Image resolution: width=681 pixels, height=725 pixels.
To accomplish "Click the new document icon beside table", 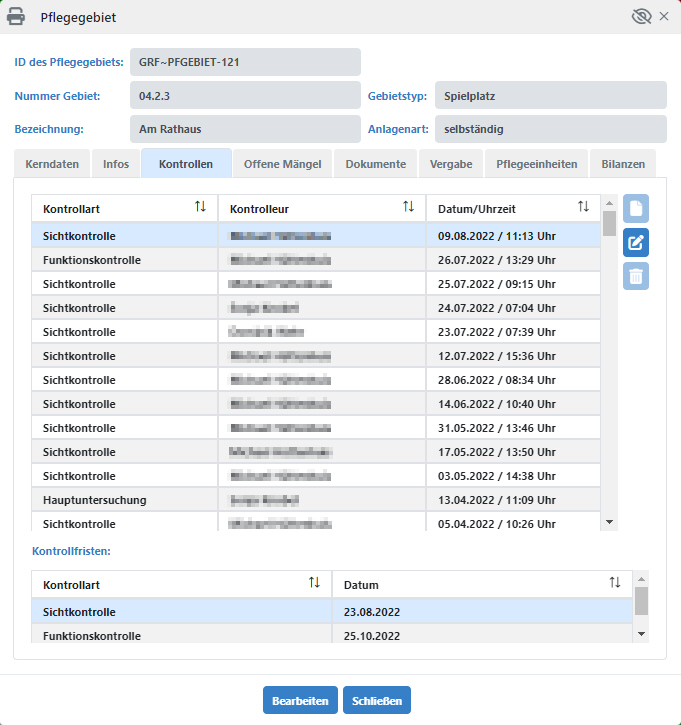I will (x=636, y=208).
